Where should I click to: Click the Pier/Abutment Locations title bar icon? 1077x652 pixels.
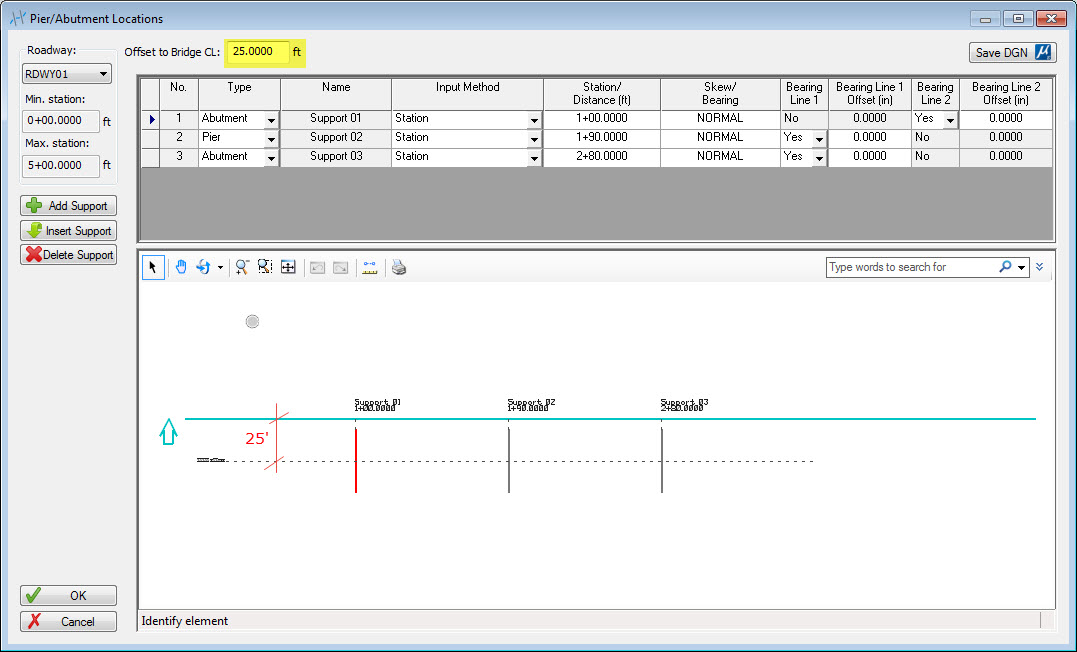(x=17, y=19)
